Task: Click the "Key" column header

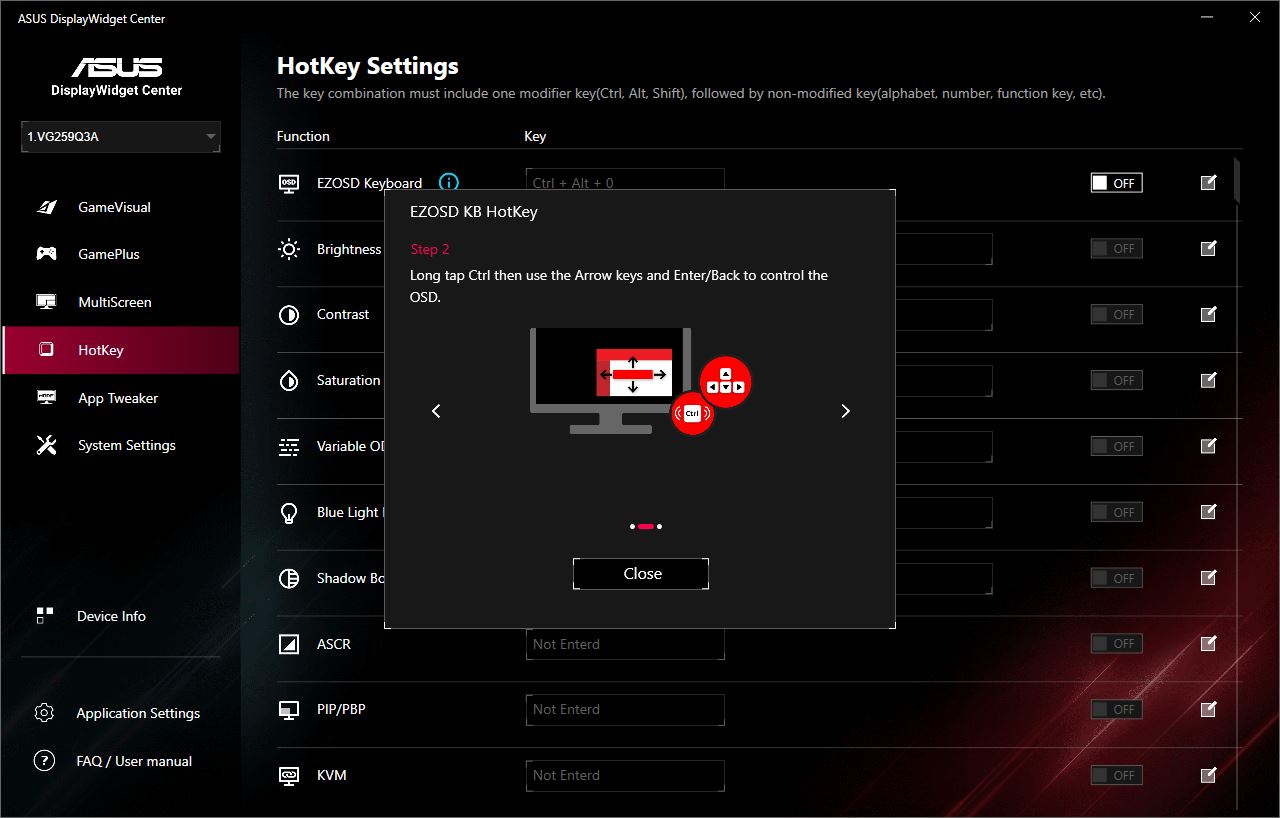Action: (x=535, y=136)
